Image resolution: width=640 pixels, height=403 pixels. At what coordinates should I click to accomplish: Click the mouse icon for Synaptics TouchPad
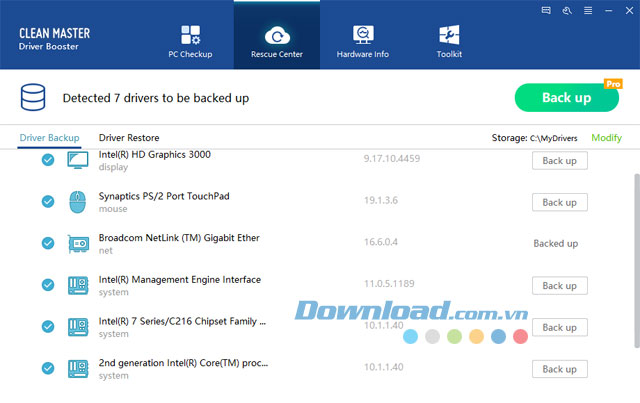click(78, 202)
